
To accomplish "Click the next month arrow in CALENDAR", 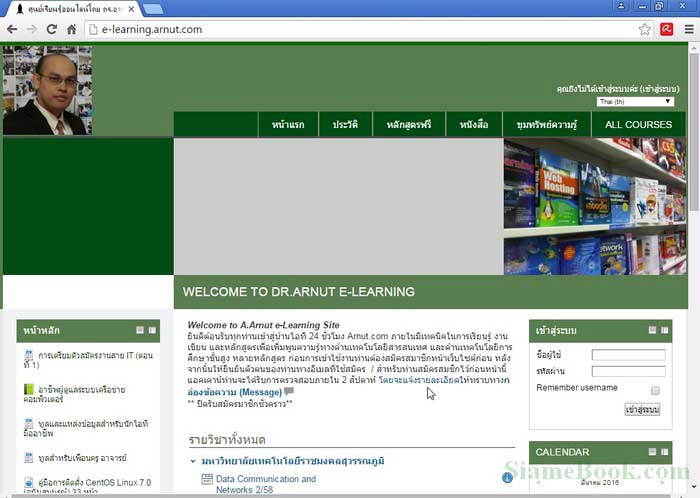I will pyautogui.click(x=662, y=482).
